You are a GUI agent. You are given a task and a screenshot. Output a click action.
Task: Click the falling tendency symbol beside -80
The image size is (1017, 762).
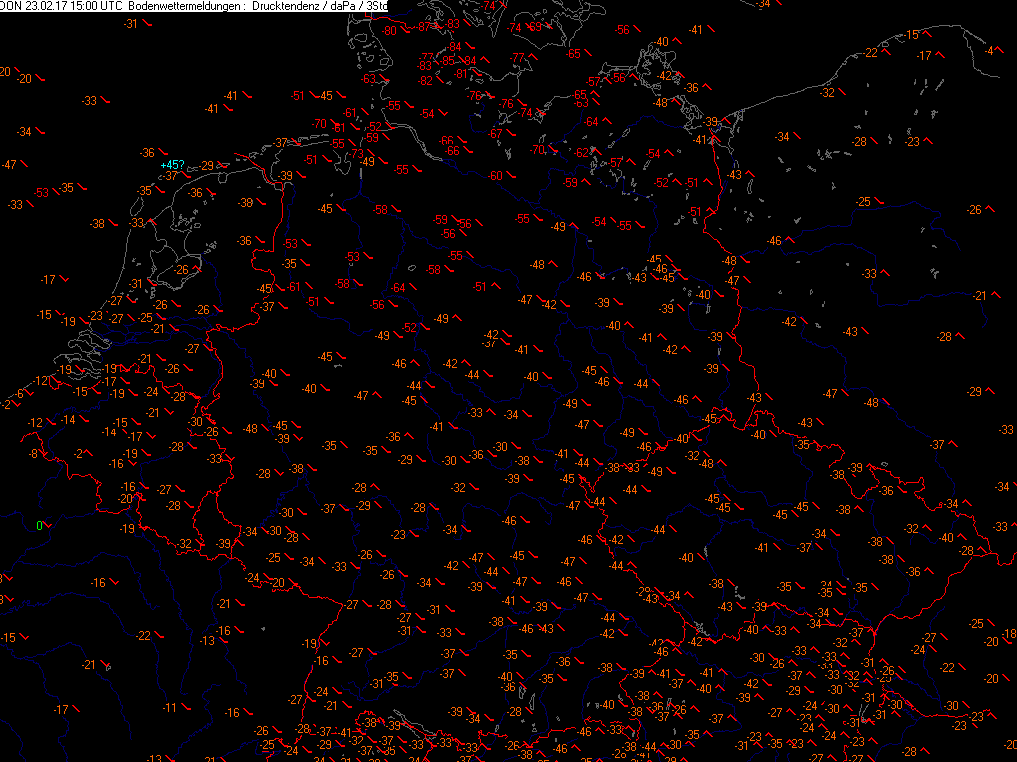coord(407,31)
